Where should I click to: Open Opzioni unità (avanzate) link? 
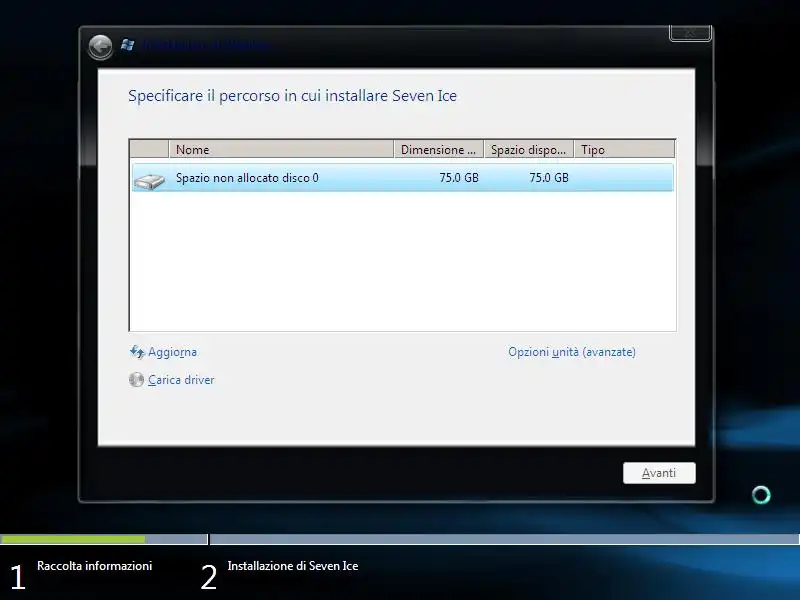[x=572, y=352]
